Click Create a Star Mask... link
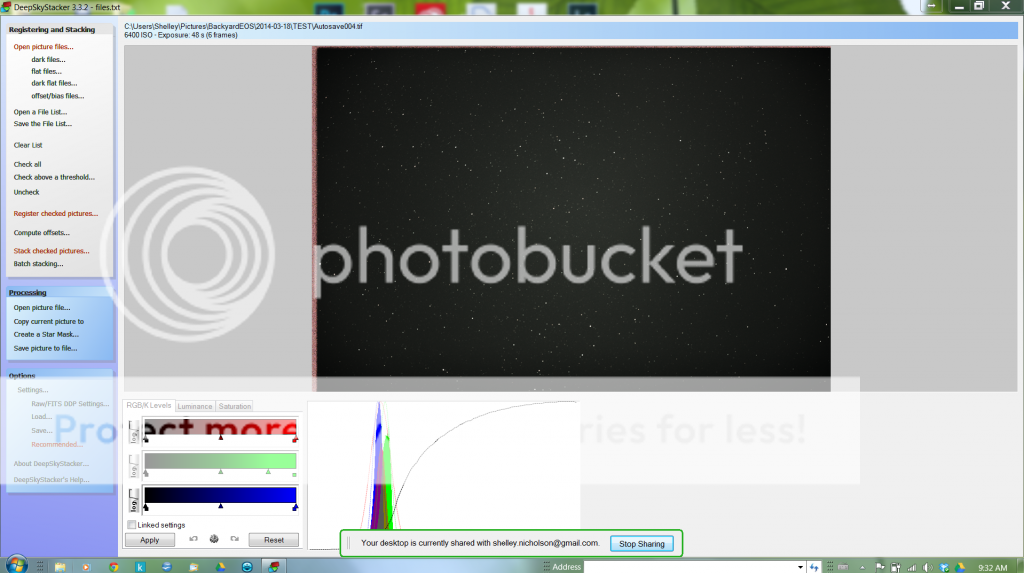Screen dimensions: 1024x573 [x=46, y=335]
